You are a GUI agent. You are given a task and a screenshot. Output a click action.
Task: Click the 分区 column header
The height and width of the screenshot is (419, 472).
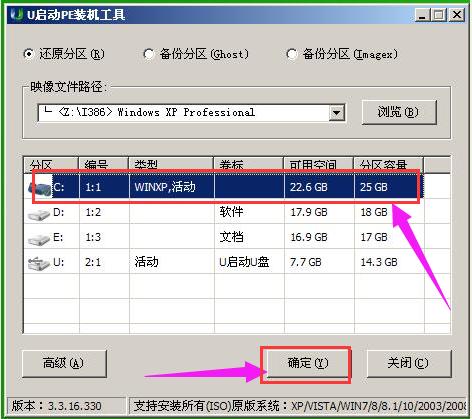coord(51,165)
